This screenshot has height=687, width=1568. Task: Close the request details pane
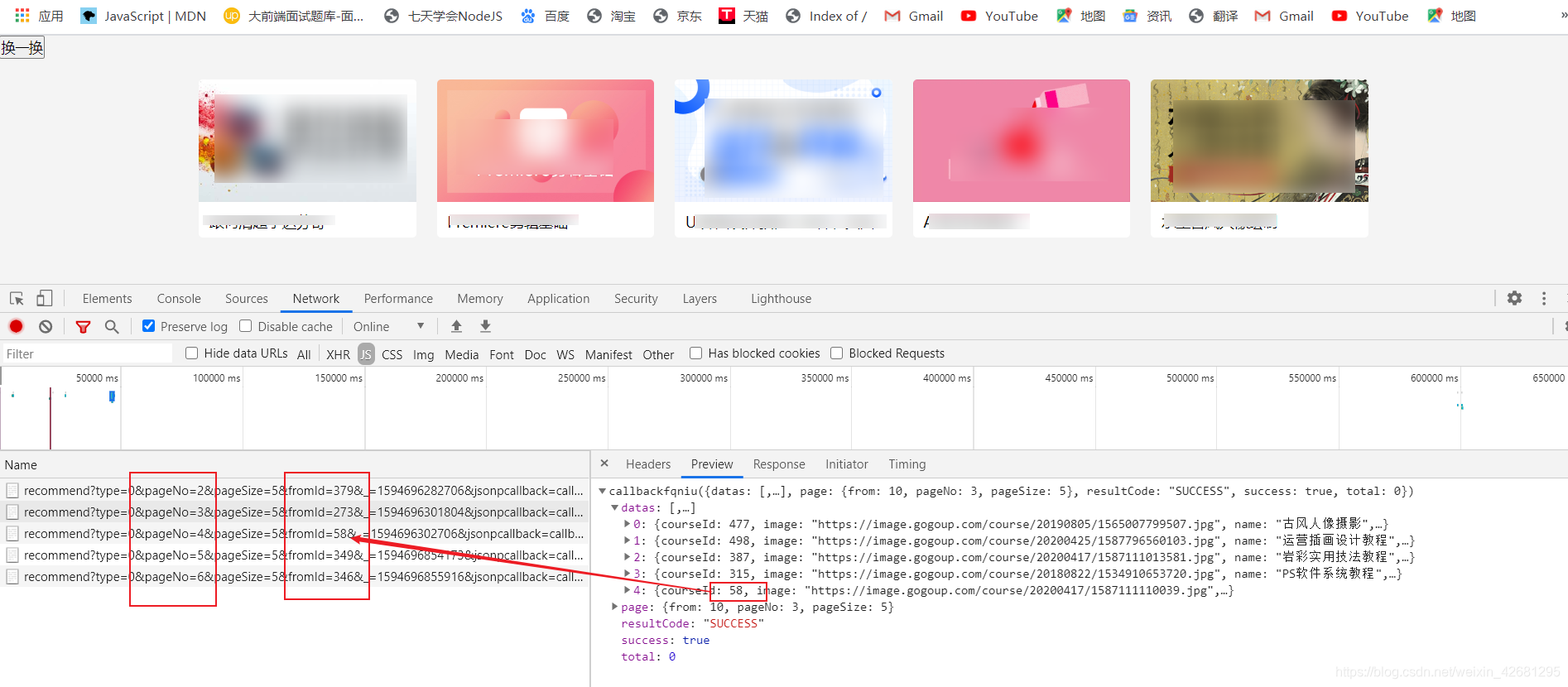(604, 464)
